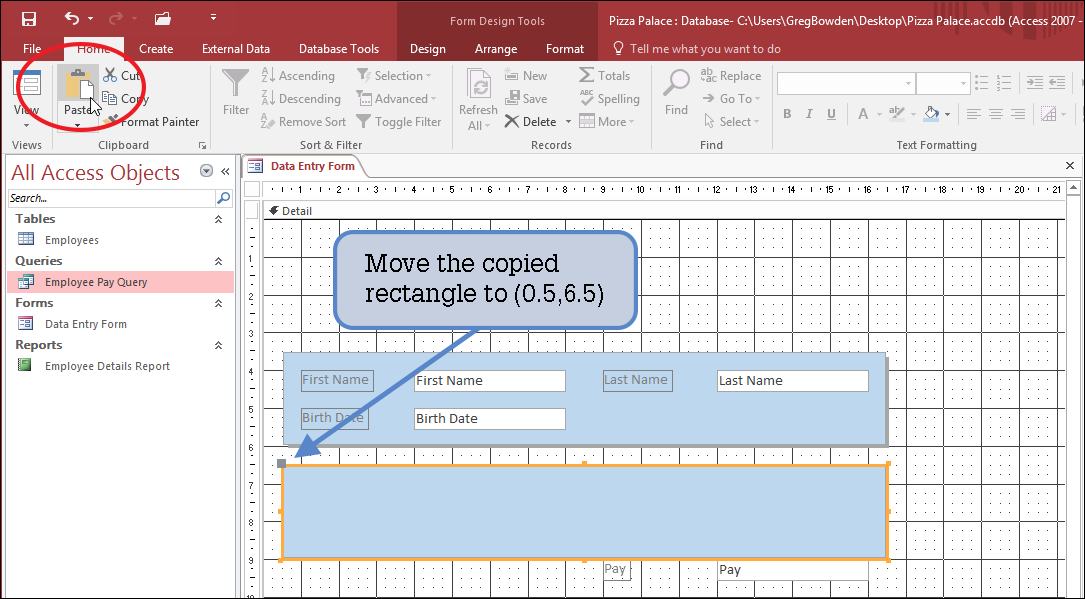1085x599 pixels.
Task: Open the More records dropdown
Action: pos(607,122)
